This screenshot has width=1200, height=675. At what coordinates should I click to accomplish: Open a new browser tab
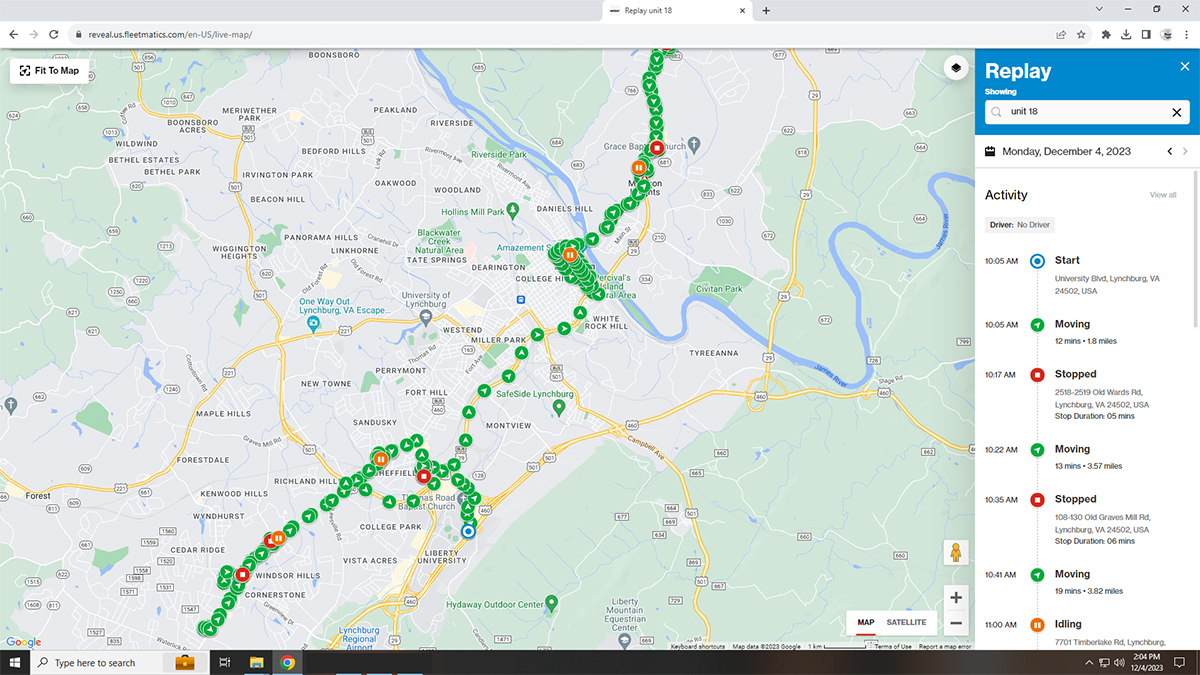click(x=766, y=10)
